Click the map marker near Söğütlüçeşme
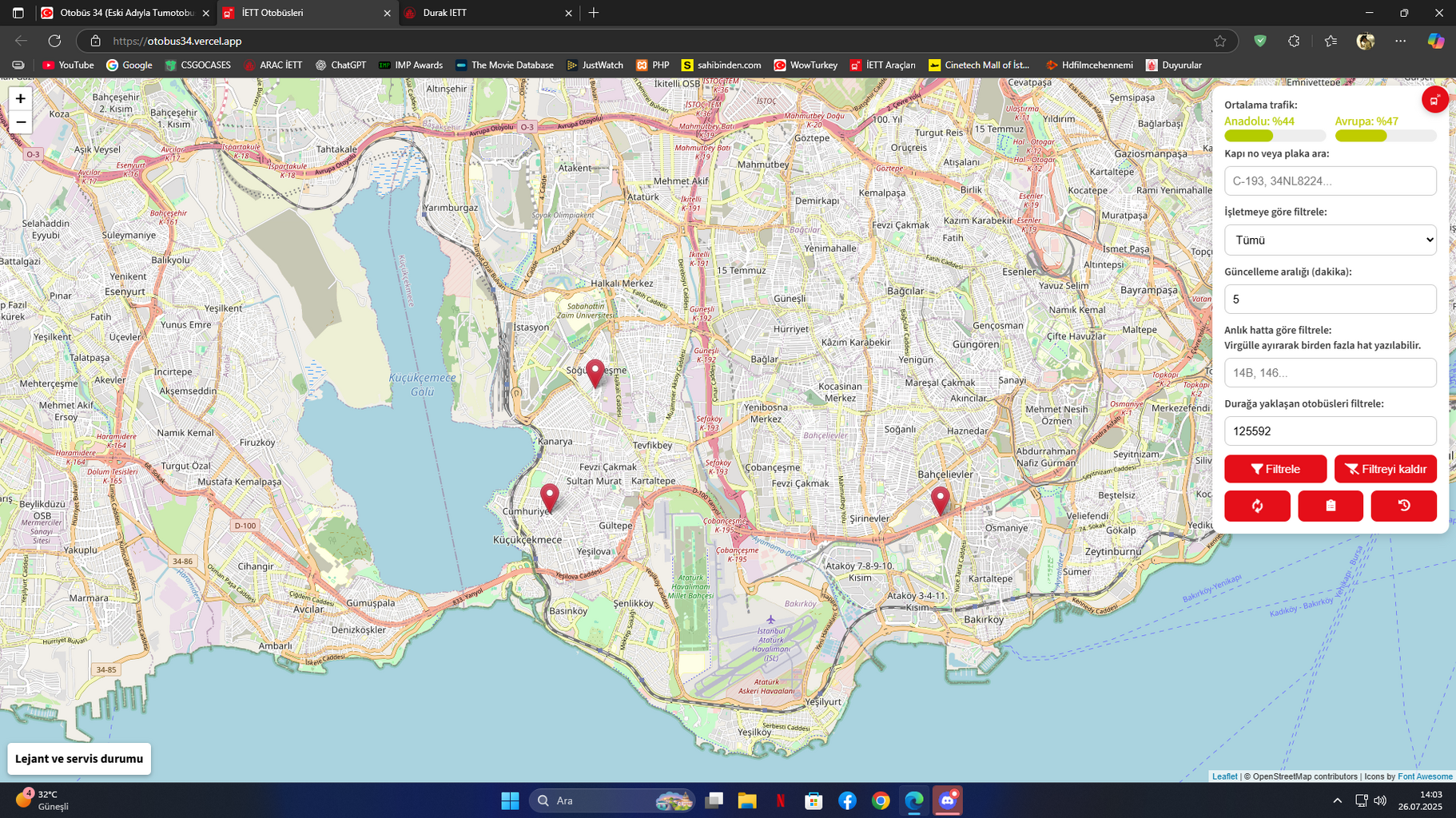Image resolution: width=1456 pixels, height=818 pixels. [x=595, y=373]
